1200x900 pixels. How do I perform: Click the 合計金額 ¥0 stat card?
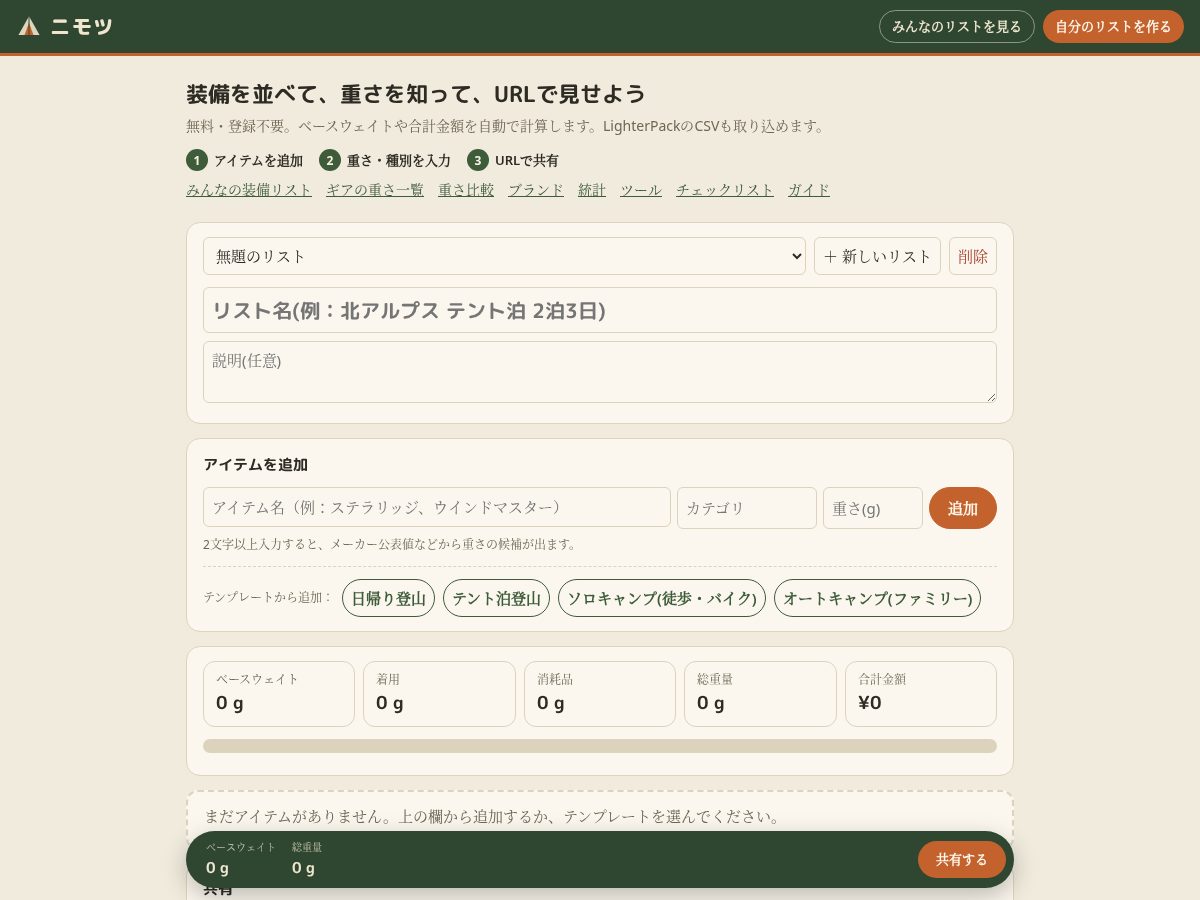921,694
